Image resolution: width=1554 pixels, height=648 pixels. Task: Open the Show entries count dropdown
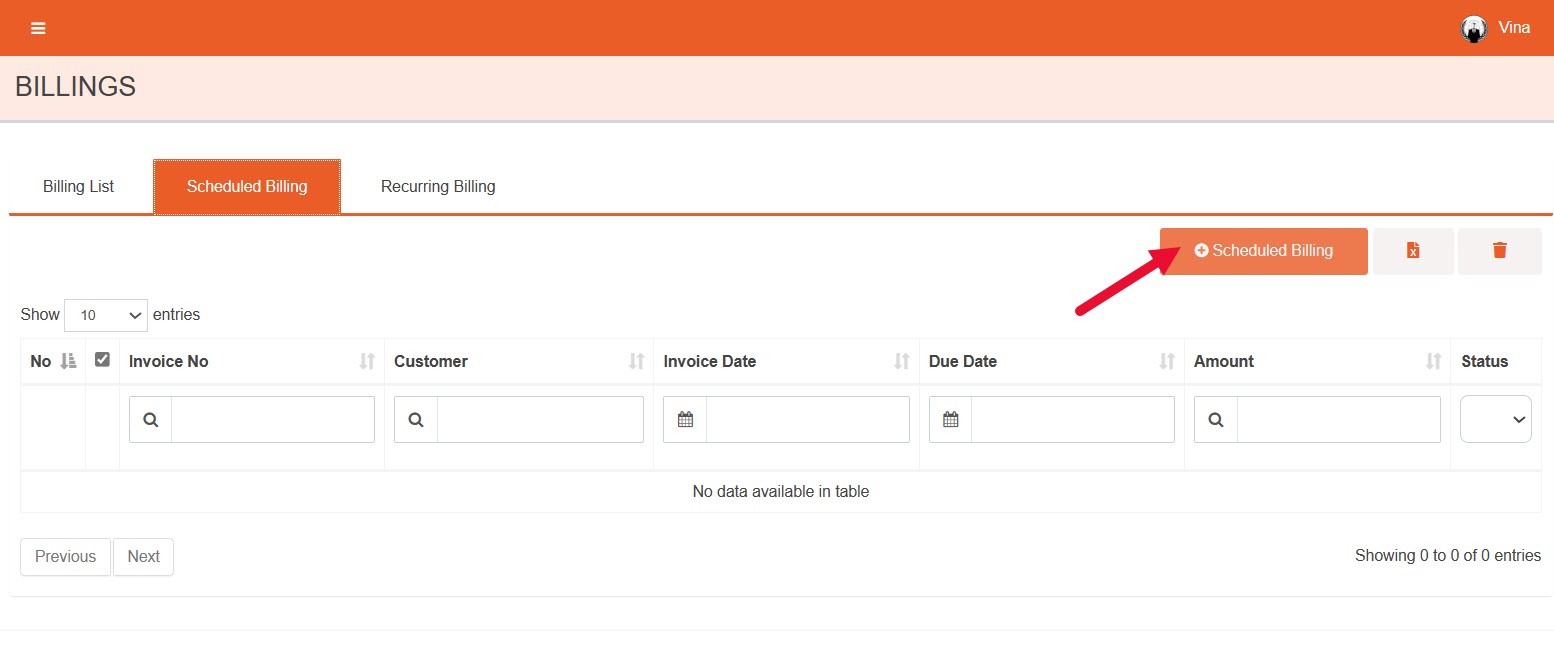coord(106,315)
